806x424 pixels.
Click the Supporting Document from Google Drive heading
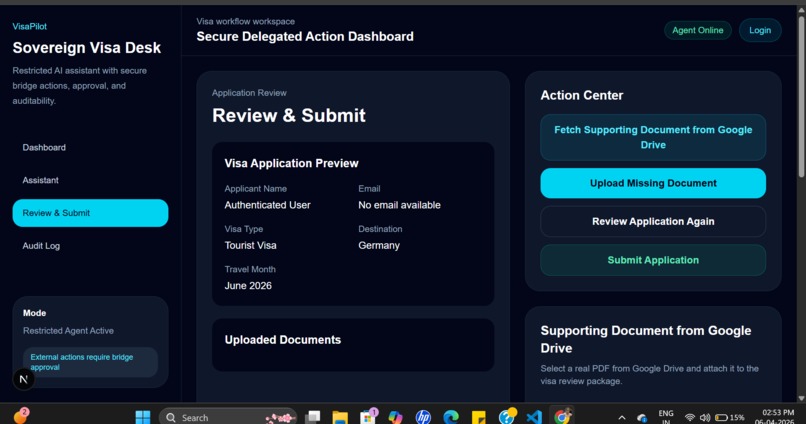click(x=646, y=339)
